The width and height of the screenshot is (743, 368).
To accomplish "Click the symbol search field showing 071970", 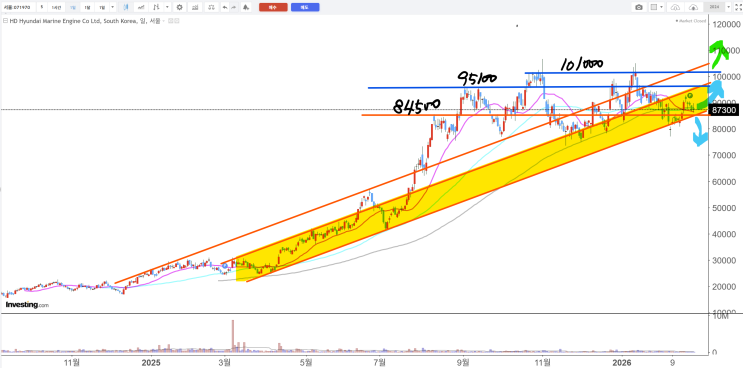I will click(x=18, y=7).
